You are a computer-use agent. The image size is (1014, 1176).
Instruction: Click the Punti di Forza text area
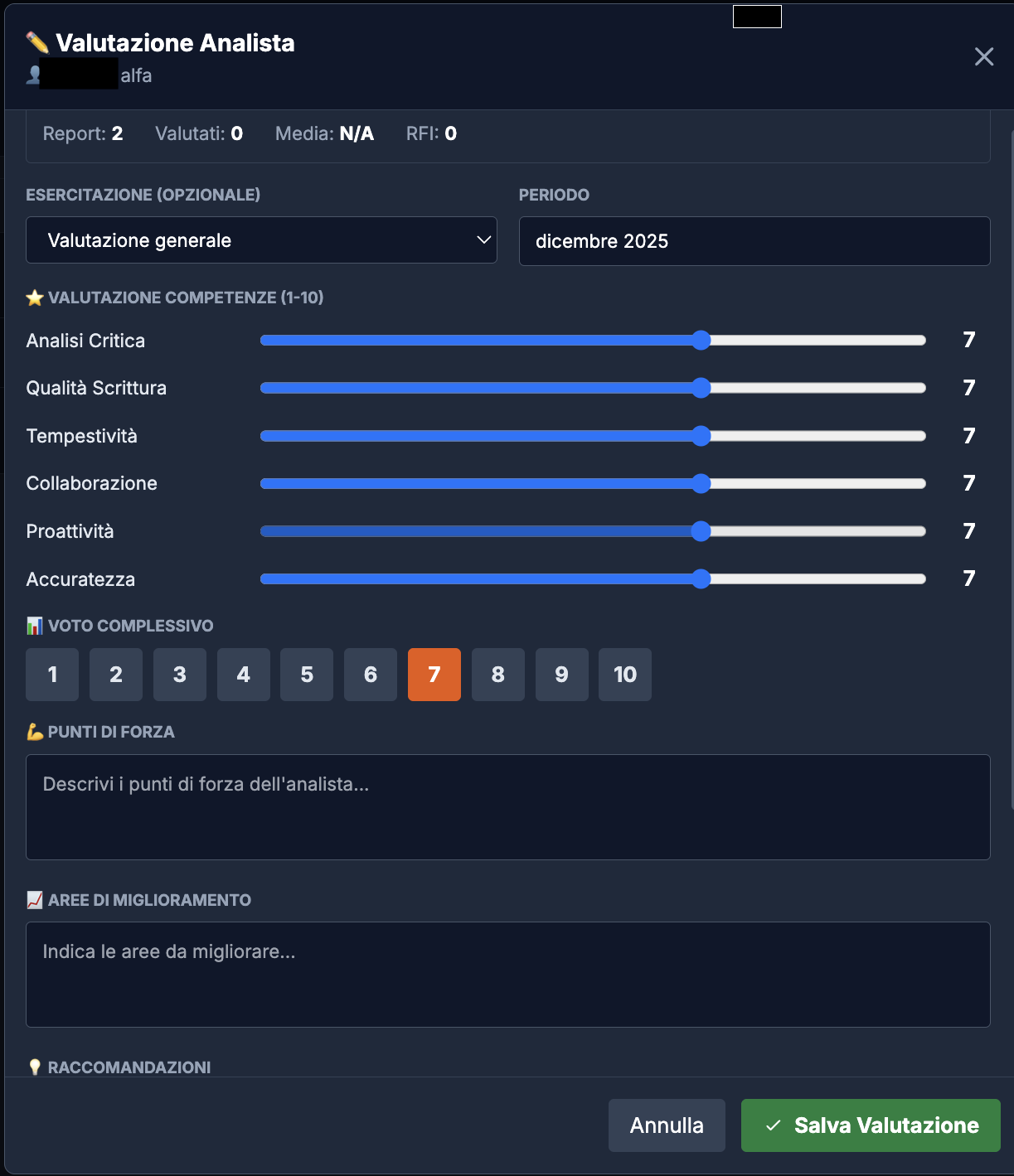tap(507, 806)
